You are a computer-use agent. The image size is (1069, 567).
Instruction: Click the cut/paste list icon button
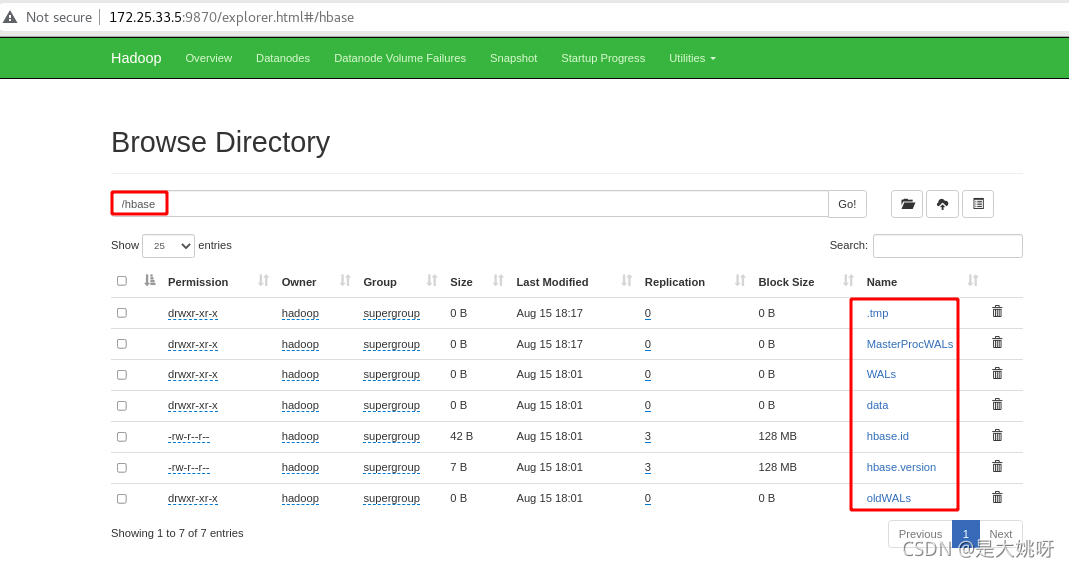[978, 204]
